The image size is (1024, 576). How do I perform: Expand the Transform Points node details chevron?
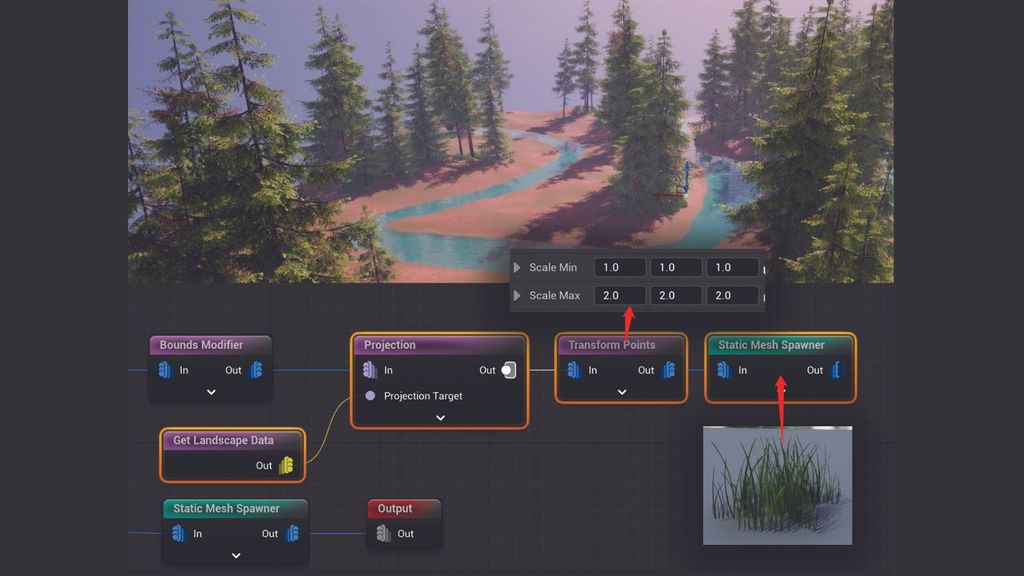[621, 392]
